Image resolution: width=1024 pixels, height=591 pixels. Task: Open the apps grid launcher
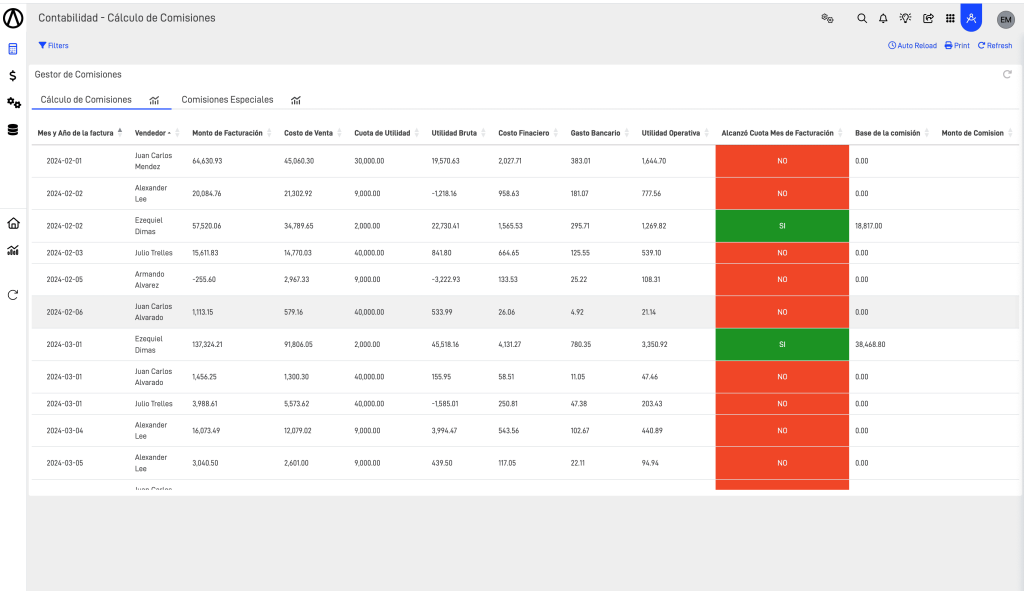(x=950, y=18)
